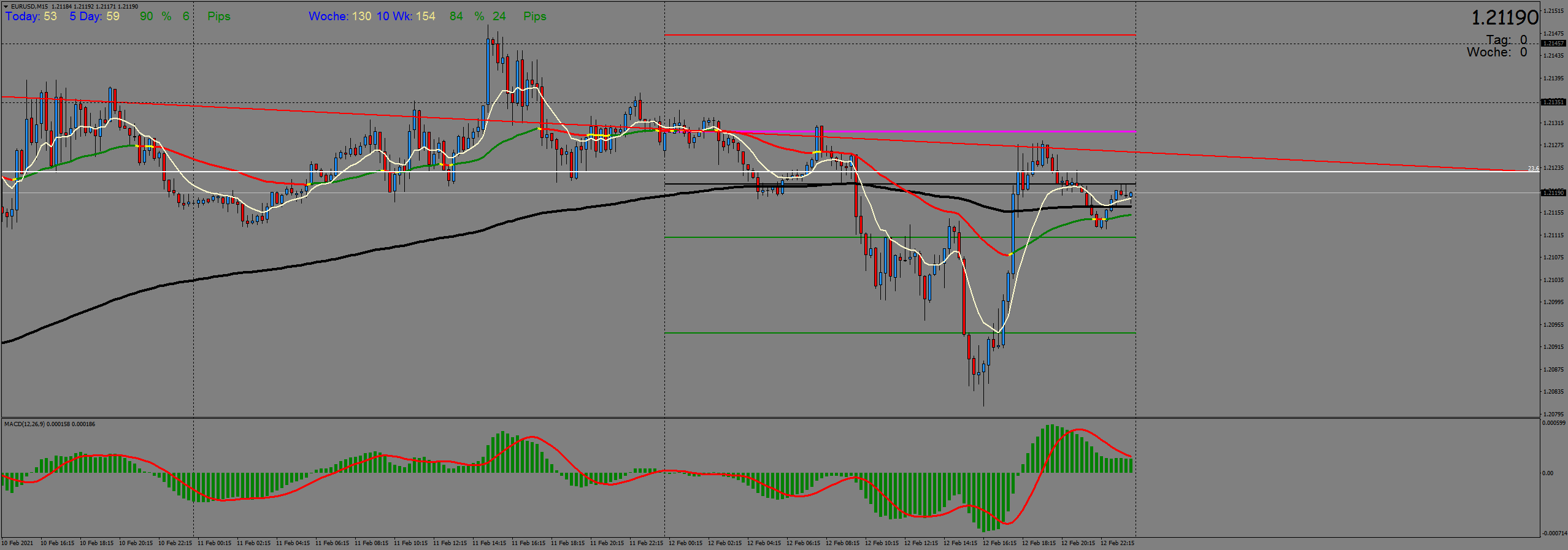Click the 1.21155 price scale label
The image size is (1568, 550).
click(x=1554, y=213)
